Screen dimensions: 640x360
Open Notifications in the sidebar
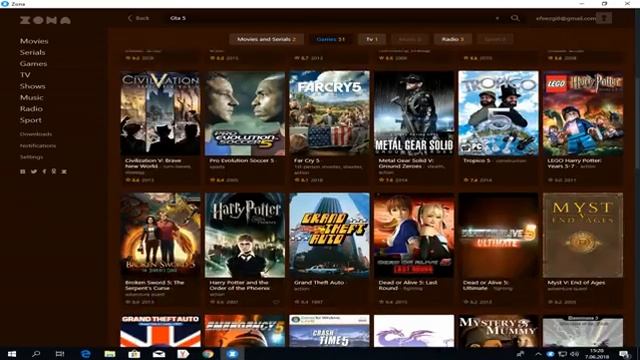point(38,145)
